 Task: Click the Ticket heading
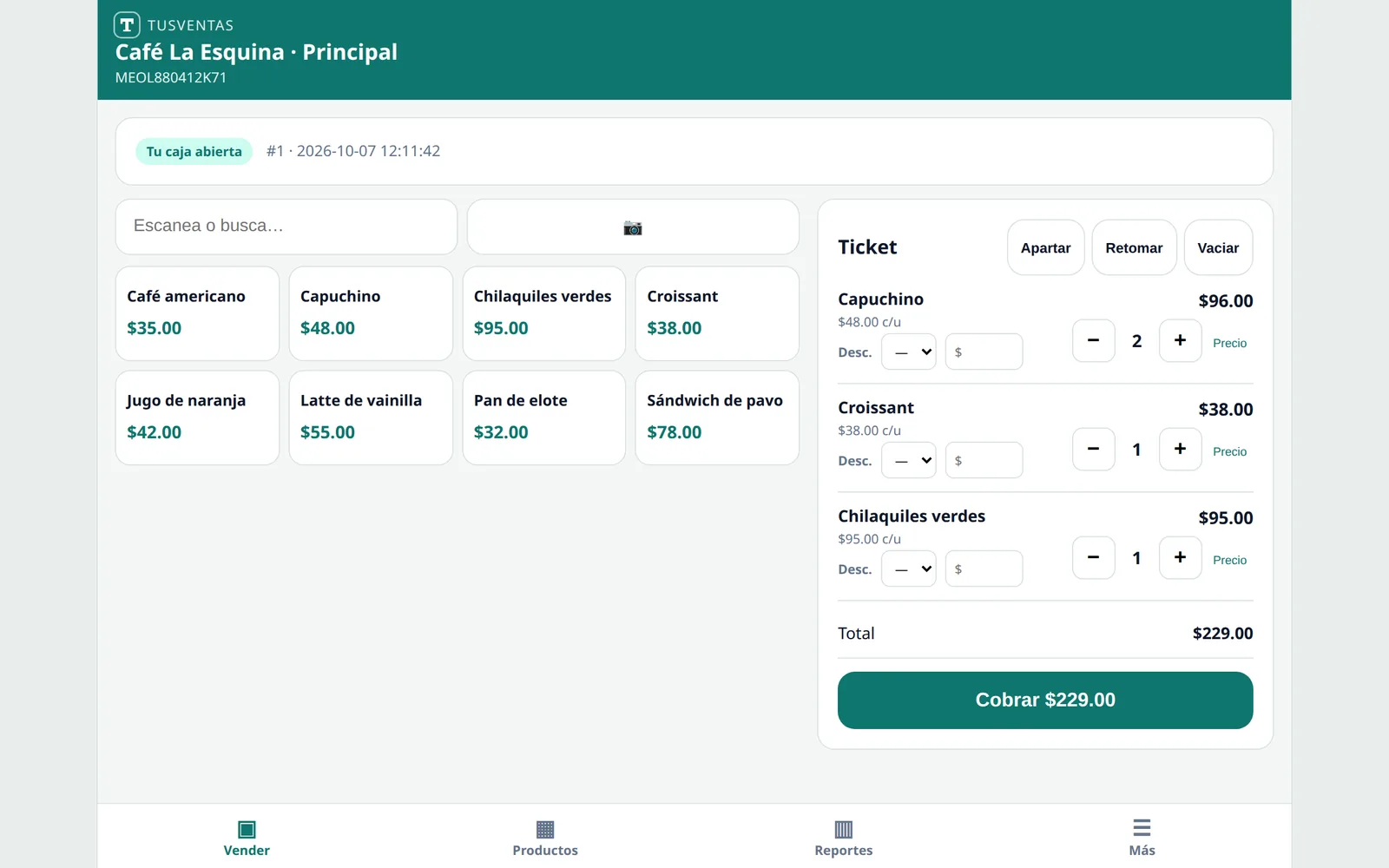(x=867, y=247)
